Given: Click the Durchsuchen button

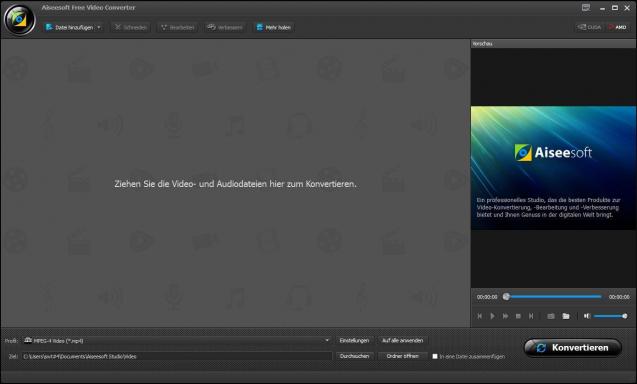Looking at the screenshot, I should 354,356.
